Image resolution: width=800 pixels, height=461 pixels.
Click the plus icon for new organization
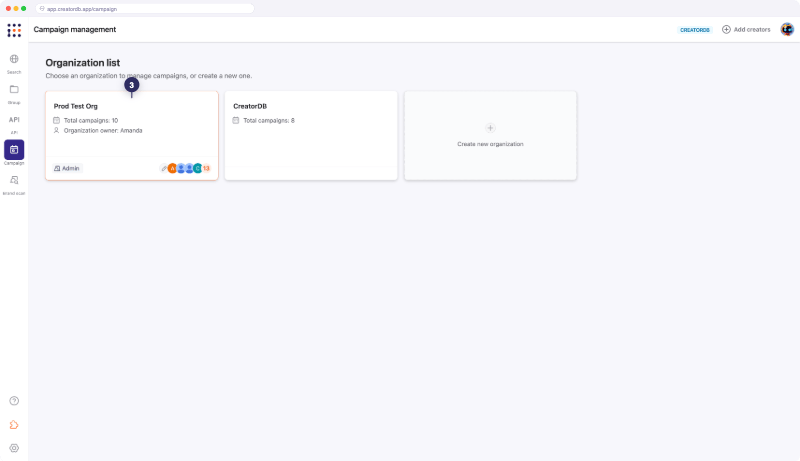(x=490, y=128)
